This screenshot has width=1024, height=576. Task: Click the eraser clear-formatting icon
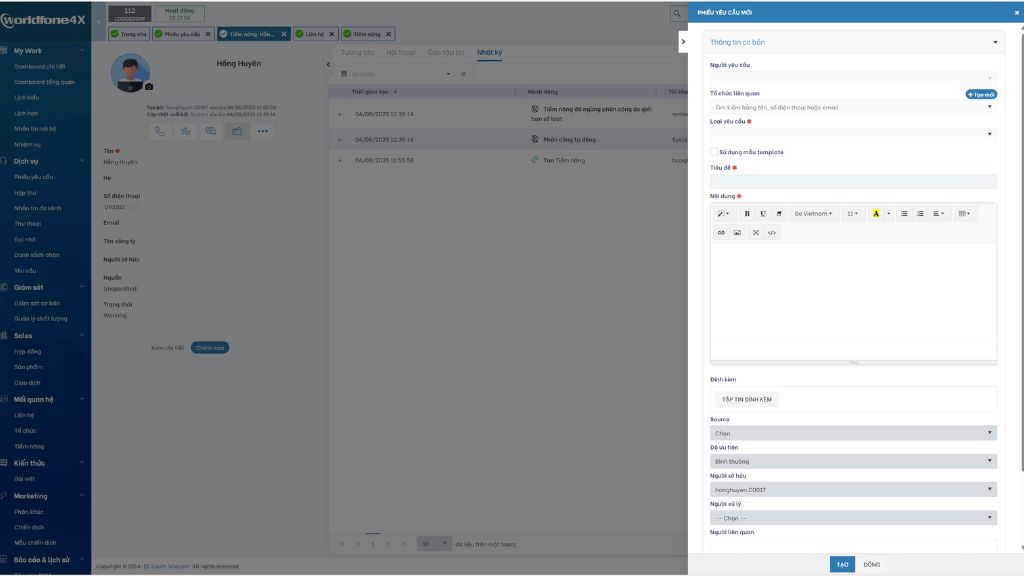click(779, 214)
